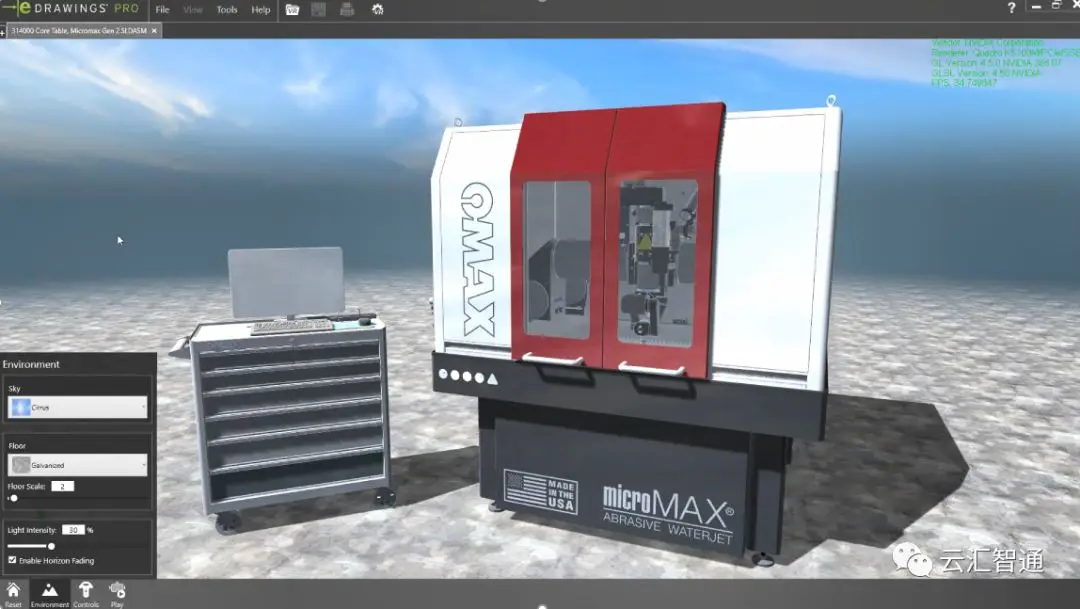Add a new tab with plus button
The height and width of the screenshot is (609, 1080).
[x=3, y=32]
